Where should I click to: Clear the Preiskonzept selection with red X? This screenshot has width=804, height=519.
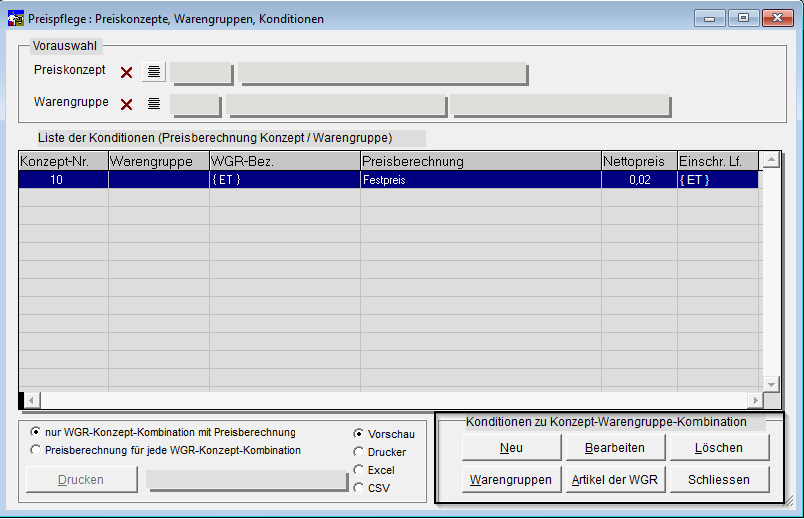(x=126, y=72)
